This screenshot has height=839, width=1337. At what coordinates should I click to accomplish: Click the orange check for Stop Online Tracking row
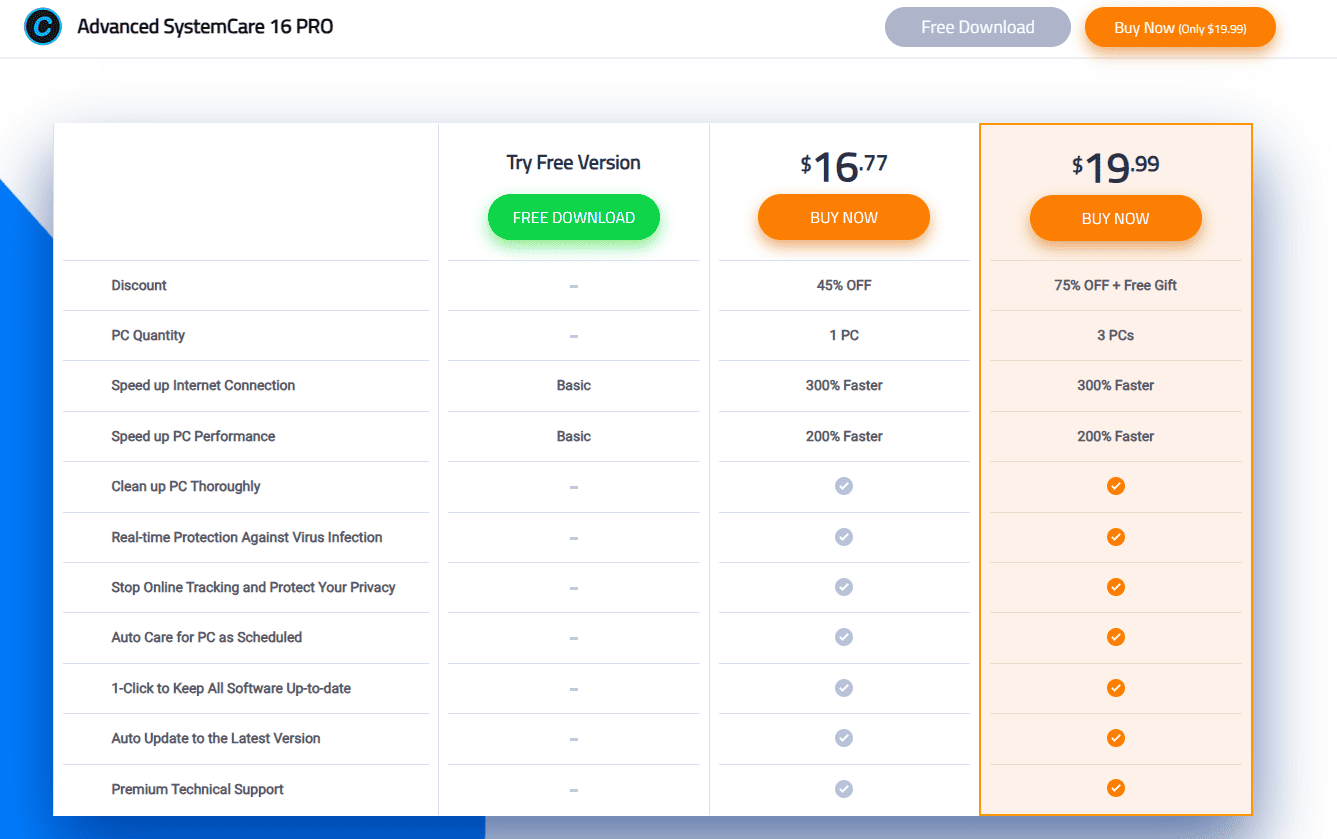(1116, 587)
